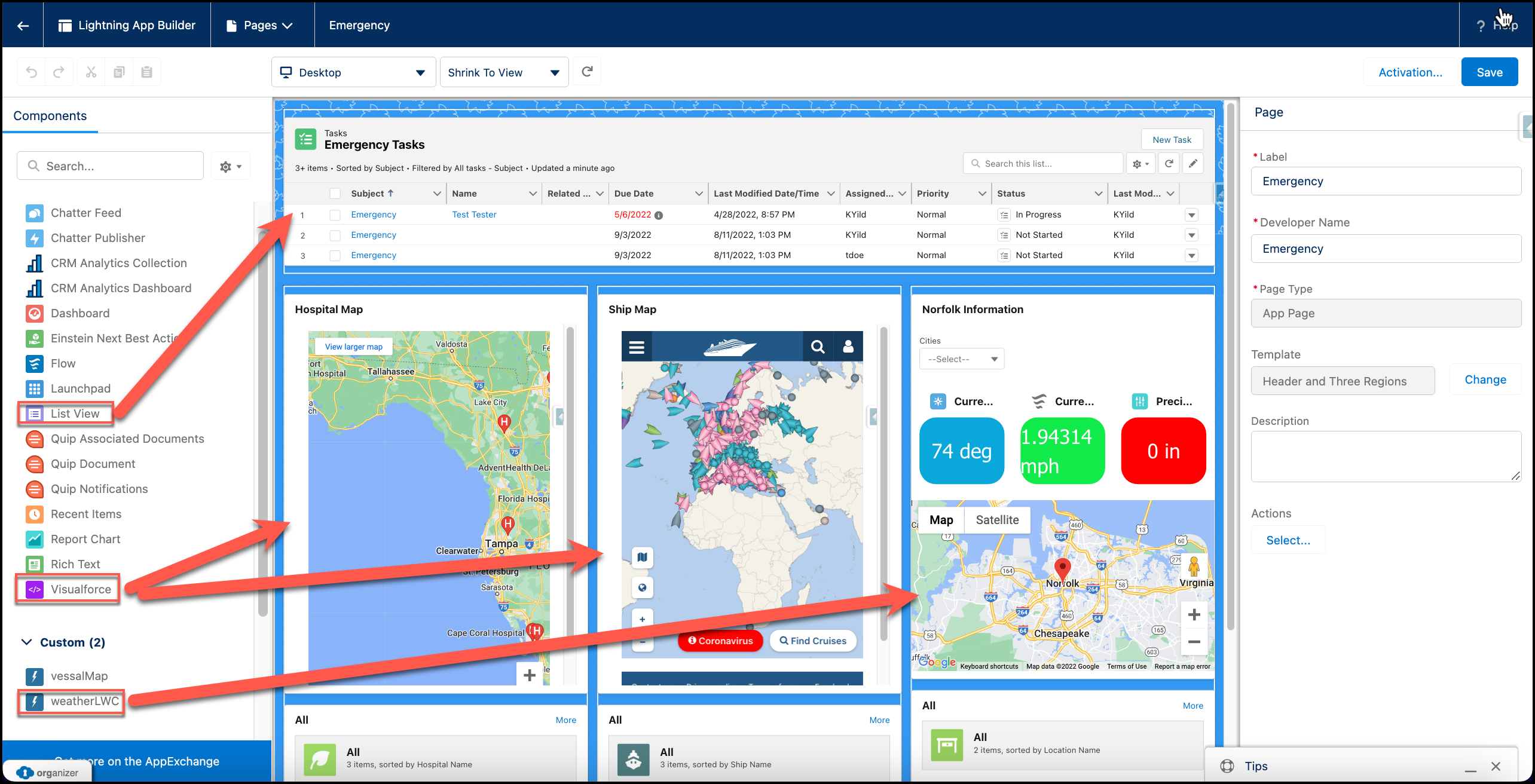The image size is (1535, 784).
Task: Click the Ship Map hamburger menu icon
Action: click(x=637, y=347)
